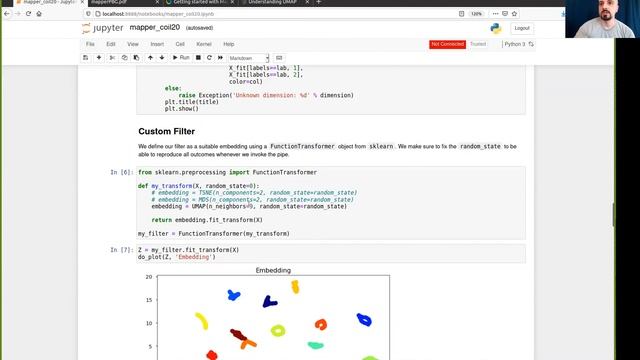This screenshot has height=360, width=640.
Task: Click the Pocket save icon in address bar
Action: point(505,13)
